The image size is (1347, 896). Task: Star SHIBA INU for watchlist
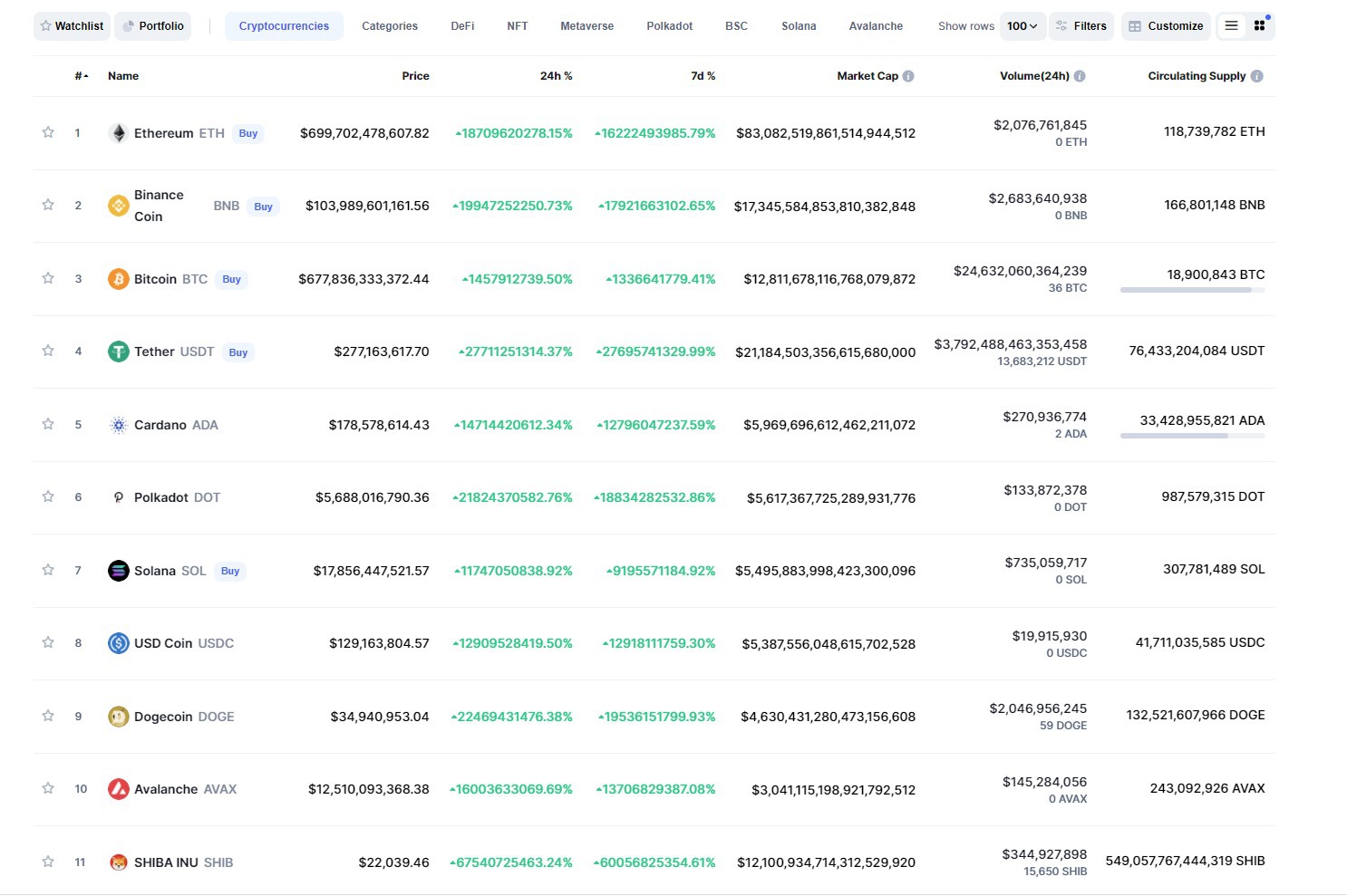coord(48,862)
